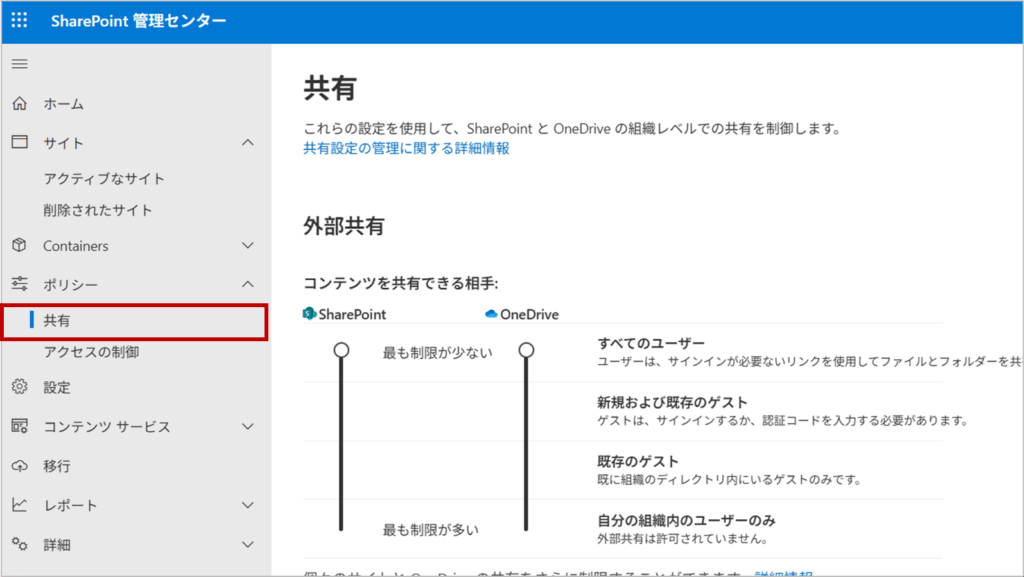1024x577 pixels.
Task: Click the ホーム house icon
Action: point(20,103)
